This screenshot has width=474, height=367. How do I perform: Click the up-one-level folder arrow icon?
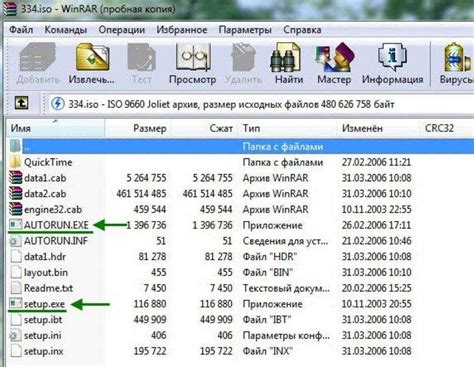tap(21, 103)
